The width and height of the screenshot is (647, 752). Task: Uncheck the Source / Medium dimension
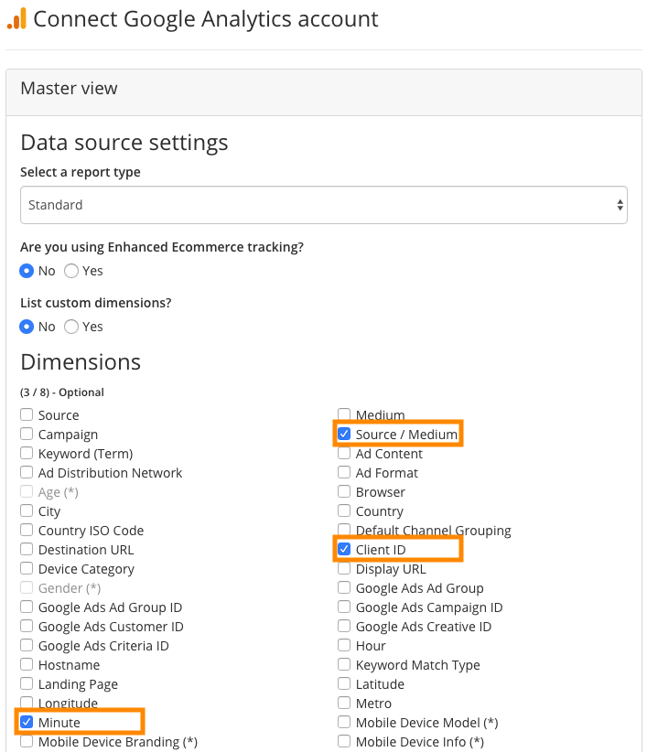click(x=344, y=434)
